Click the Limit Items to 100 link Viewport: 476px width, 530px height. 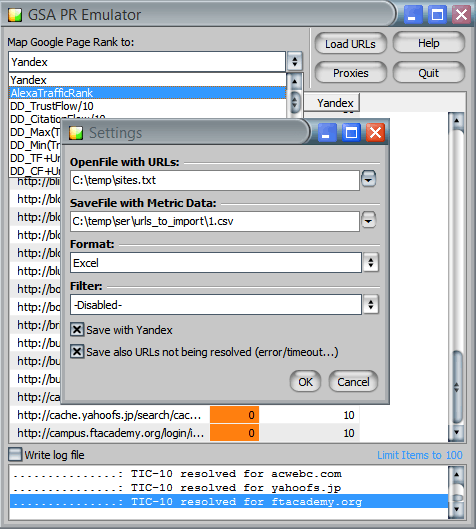click(x=420, y=455)
